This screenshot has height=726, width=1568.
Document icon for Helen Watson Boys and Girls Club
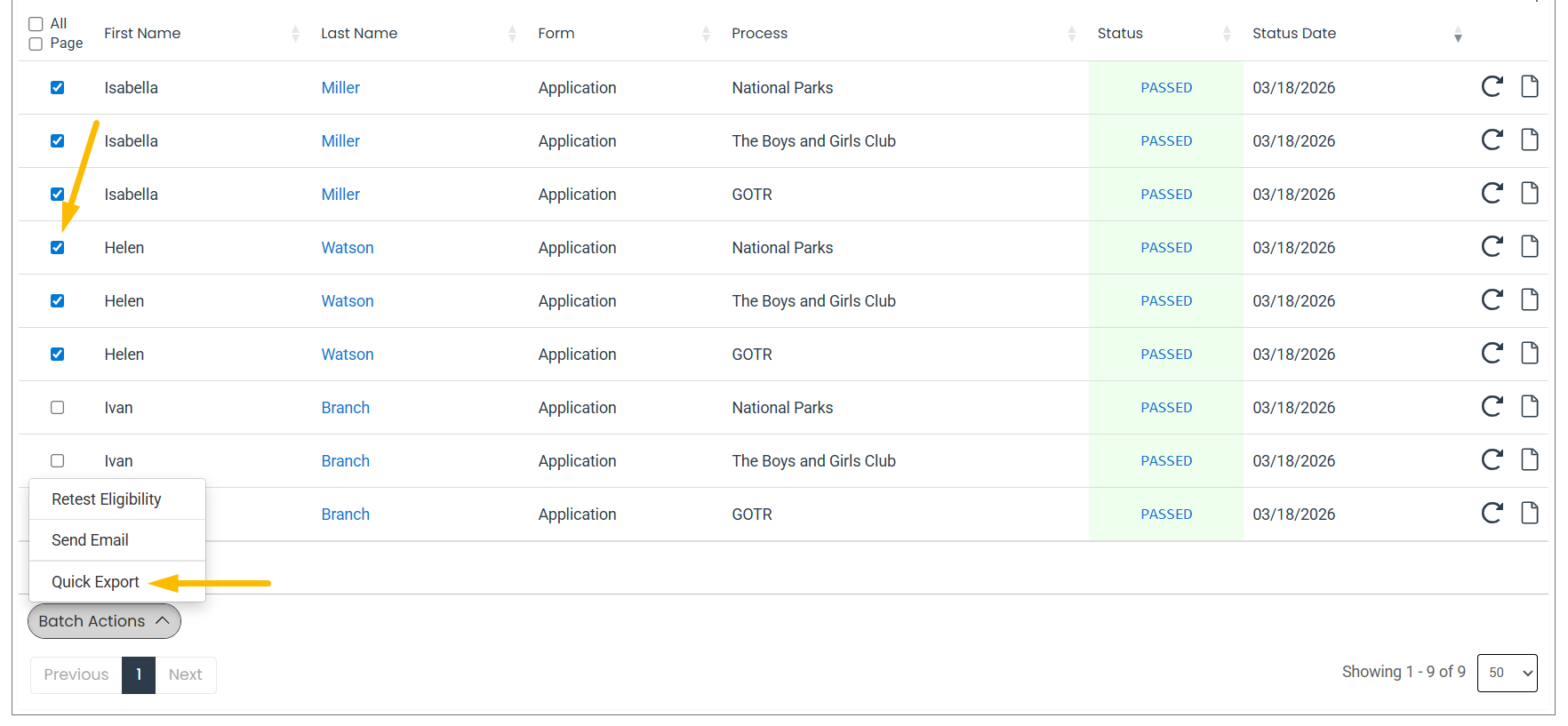tap(1529, 299)
